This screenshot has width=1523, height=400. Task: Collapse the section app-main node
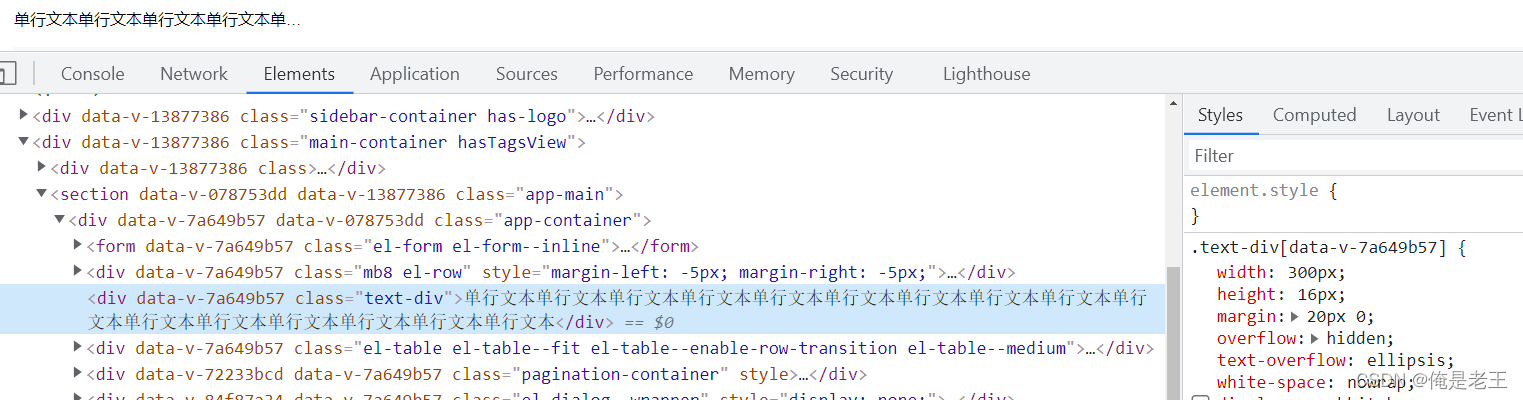(42, 193)
